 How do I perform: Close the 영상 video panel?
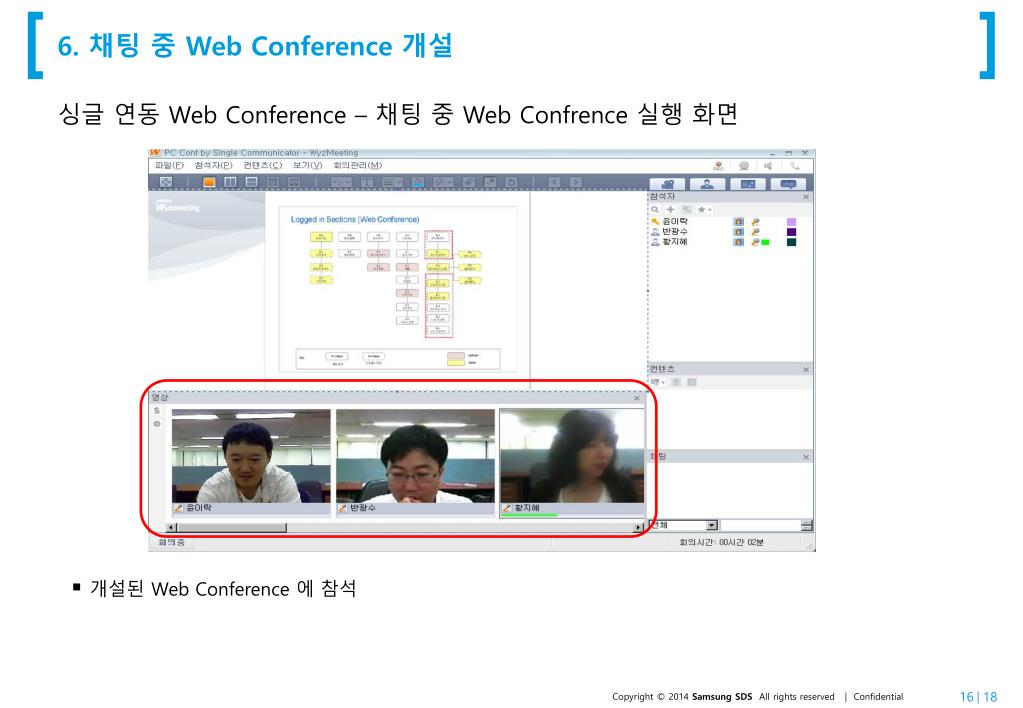point(637,397)
